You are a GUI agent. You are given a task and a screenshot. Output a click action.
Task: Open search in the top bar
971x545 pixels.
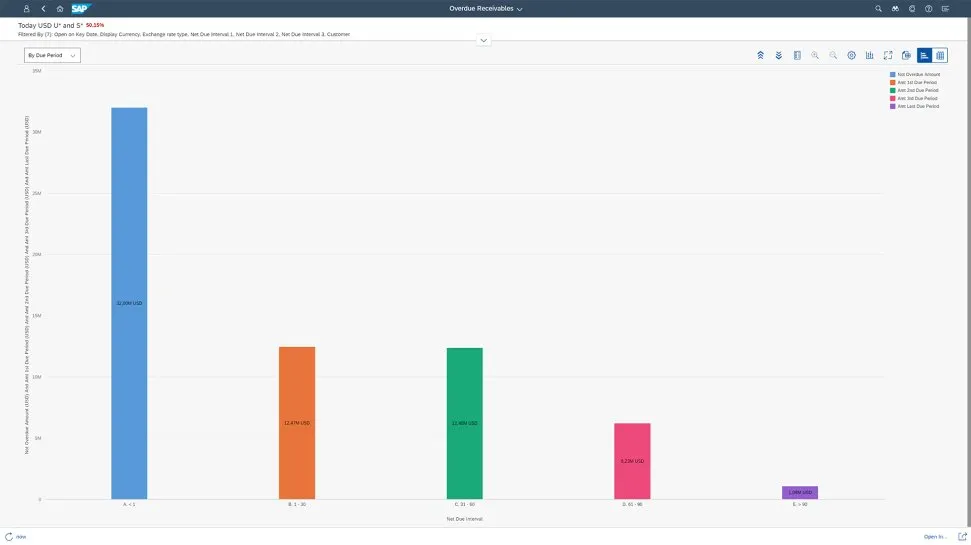[x=878, y=9]
